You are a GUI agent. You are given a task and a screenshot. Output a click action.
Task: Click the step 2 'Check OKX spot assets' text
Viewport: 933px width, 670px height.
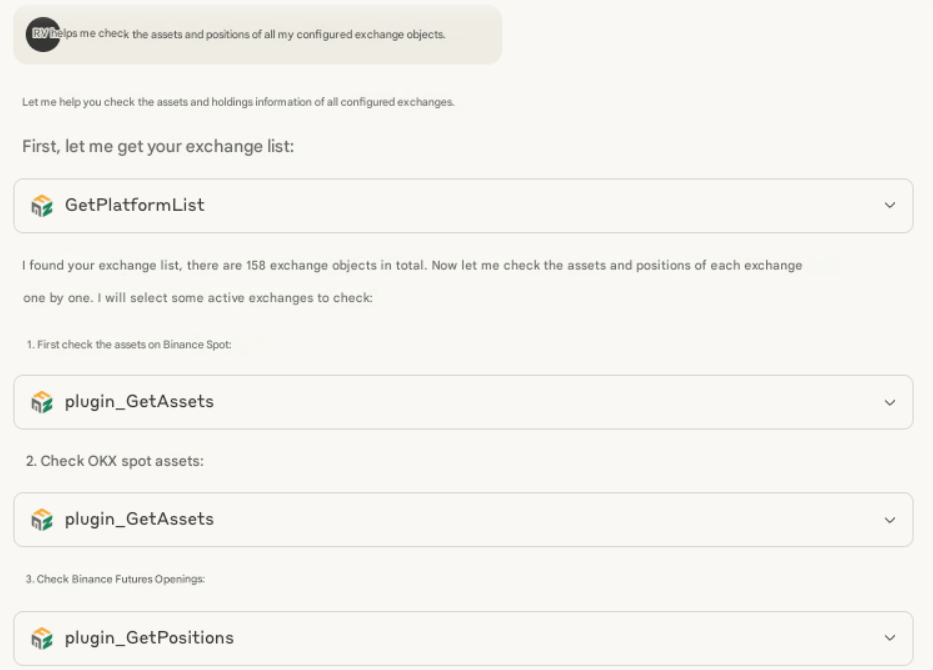122,461
